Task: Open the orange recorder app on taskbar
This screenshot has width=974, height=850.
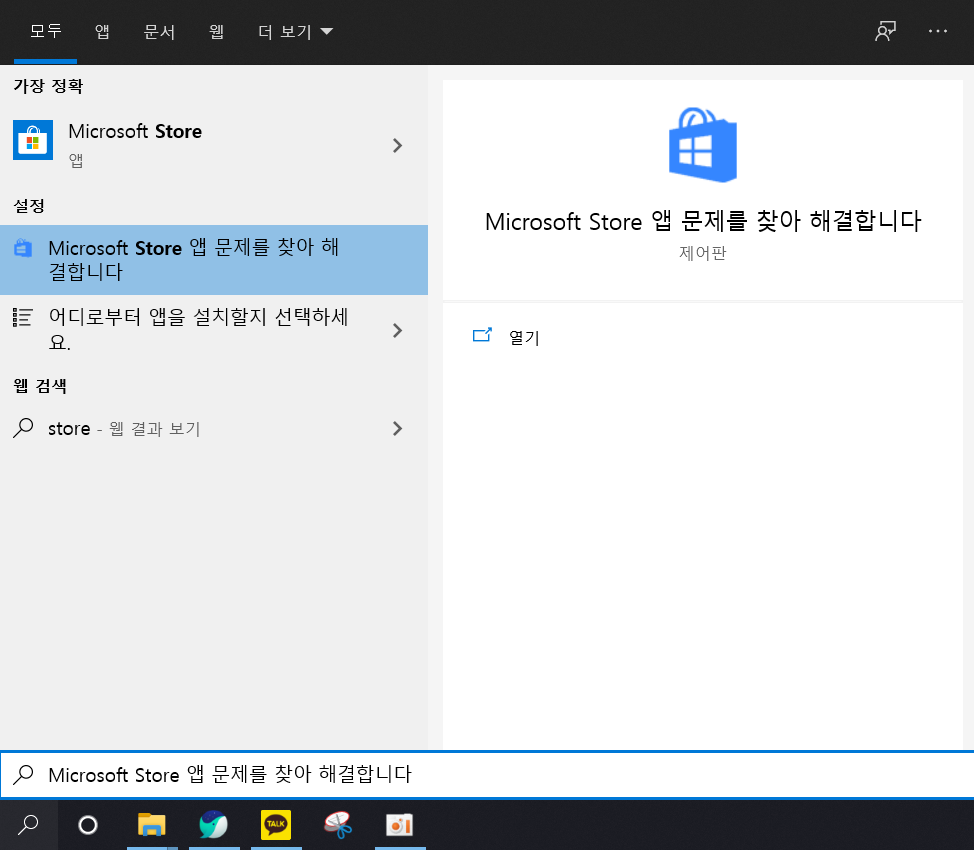Action: 400,825
